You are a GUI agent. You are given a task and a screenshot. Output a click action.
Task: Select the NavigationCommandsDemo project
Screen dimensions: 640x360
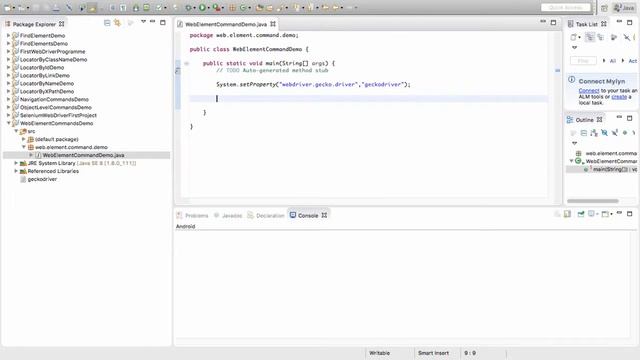click(x=54, y=99)
